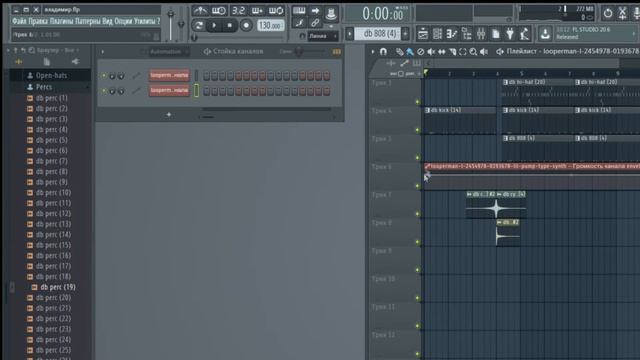
Task: Click the Record transport button
Action: tap(246, 25)
